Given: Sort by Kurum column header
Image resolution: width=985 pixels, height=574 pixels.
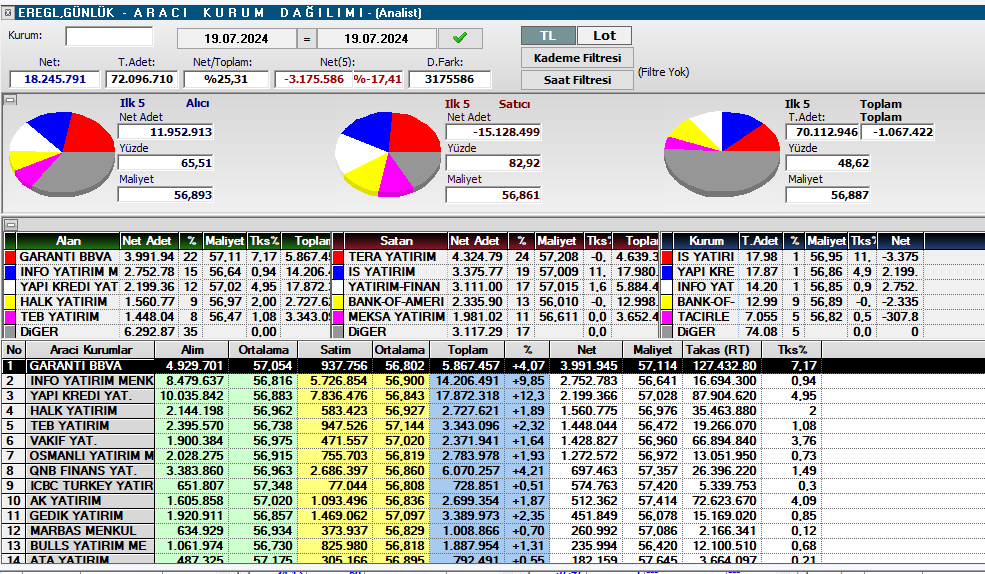Looking at the screenshot, I should [x=706, y=241].
